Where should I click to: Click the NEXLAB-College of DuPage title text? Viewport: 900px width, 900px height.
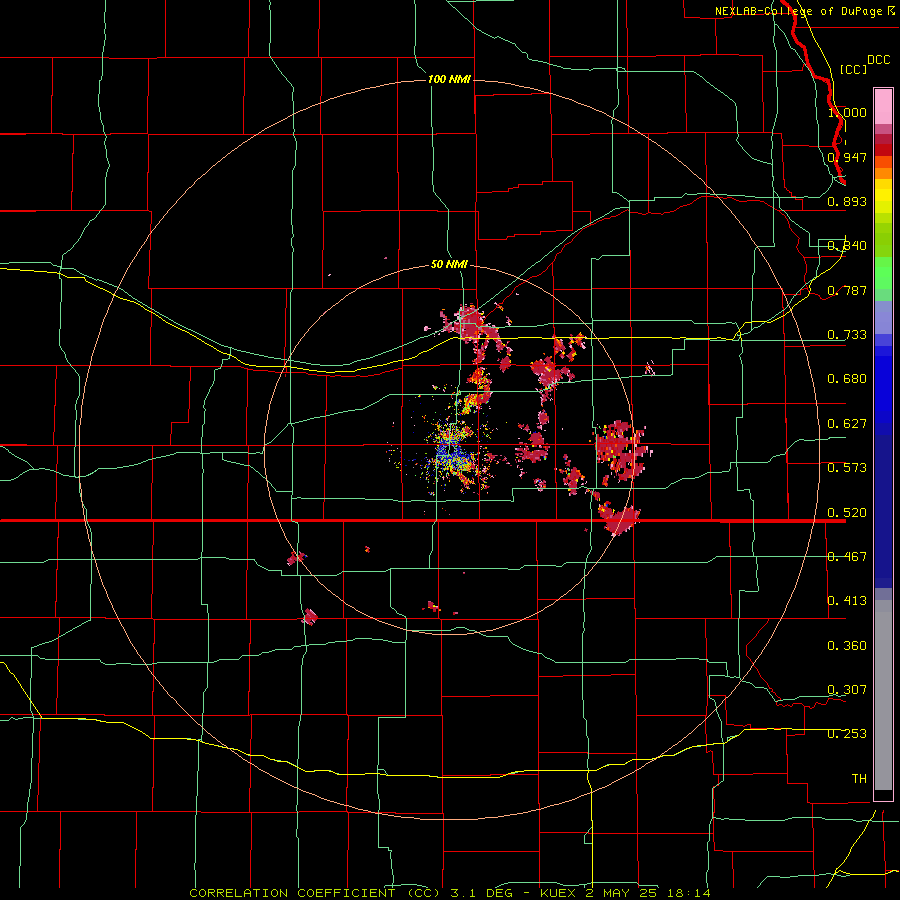click(801, 11)
